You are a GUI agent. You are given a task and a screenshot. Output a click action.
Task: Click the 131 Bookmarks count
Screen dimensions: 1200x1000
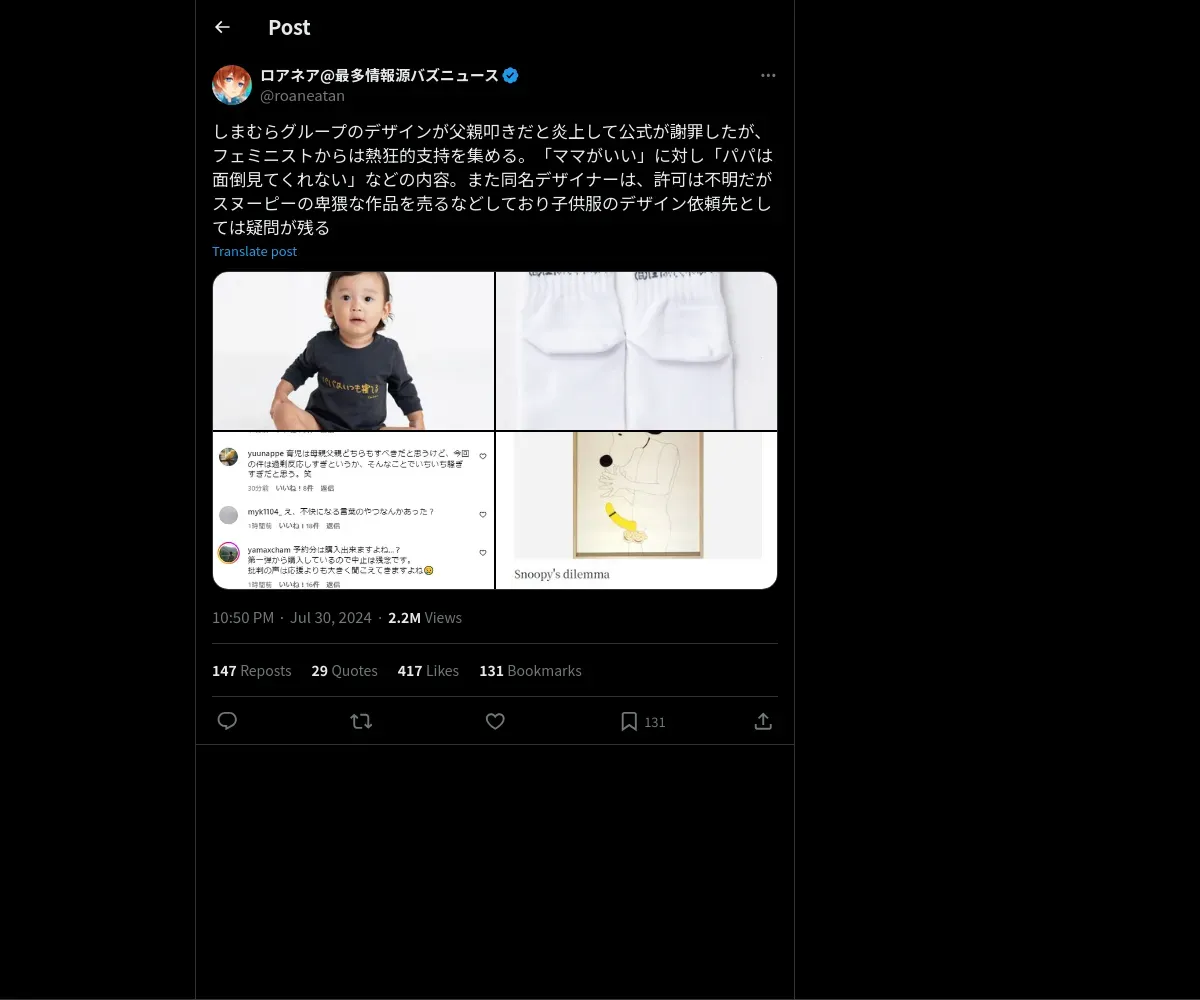pyautogui.click(x=530, y=671)
